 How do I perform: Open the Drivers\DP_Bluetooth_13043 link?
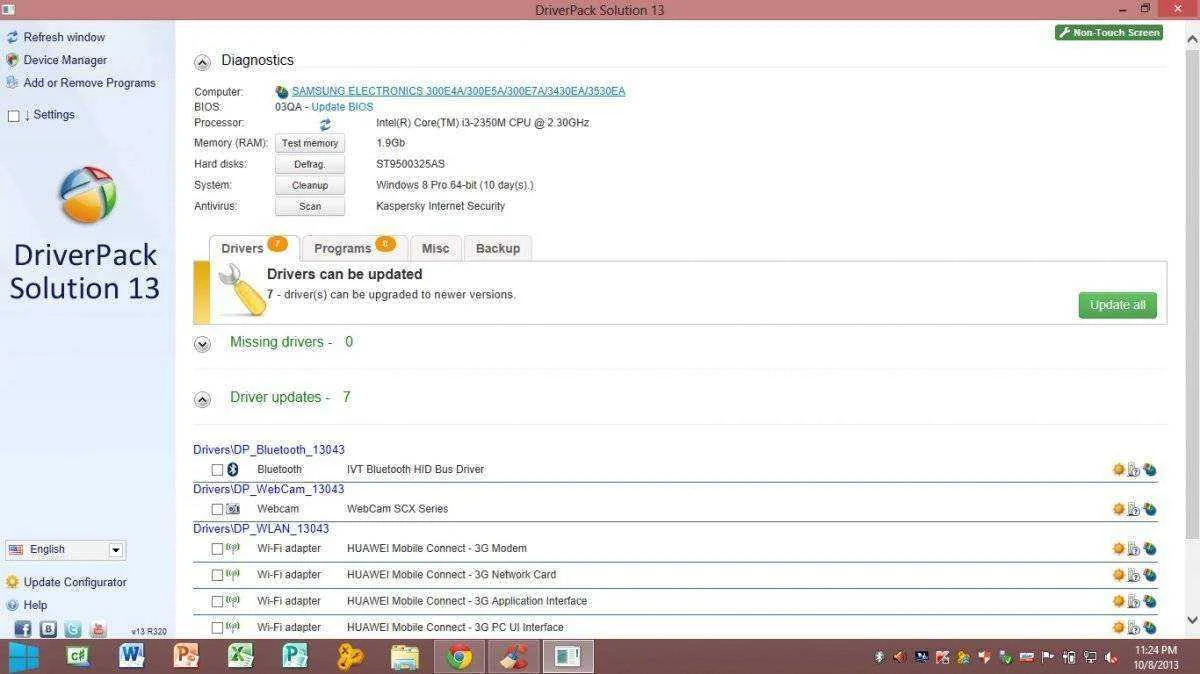[269, 450]
